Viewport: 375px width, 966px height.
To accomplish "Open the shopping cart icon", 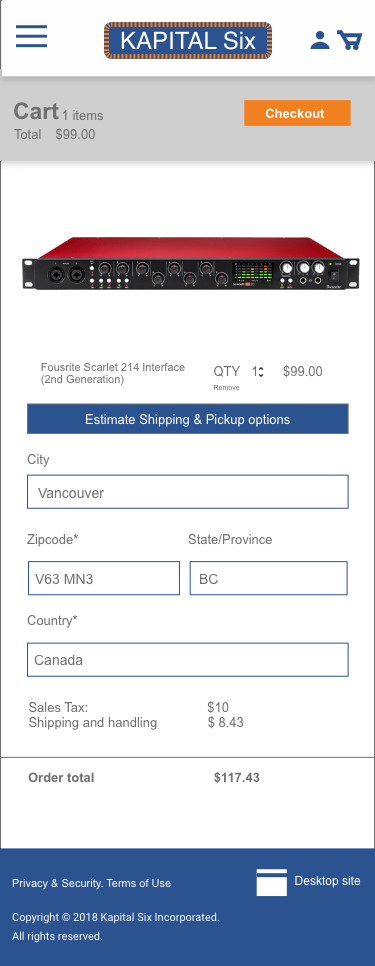I will (x=349, y=40).
